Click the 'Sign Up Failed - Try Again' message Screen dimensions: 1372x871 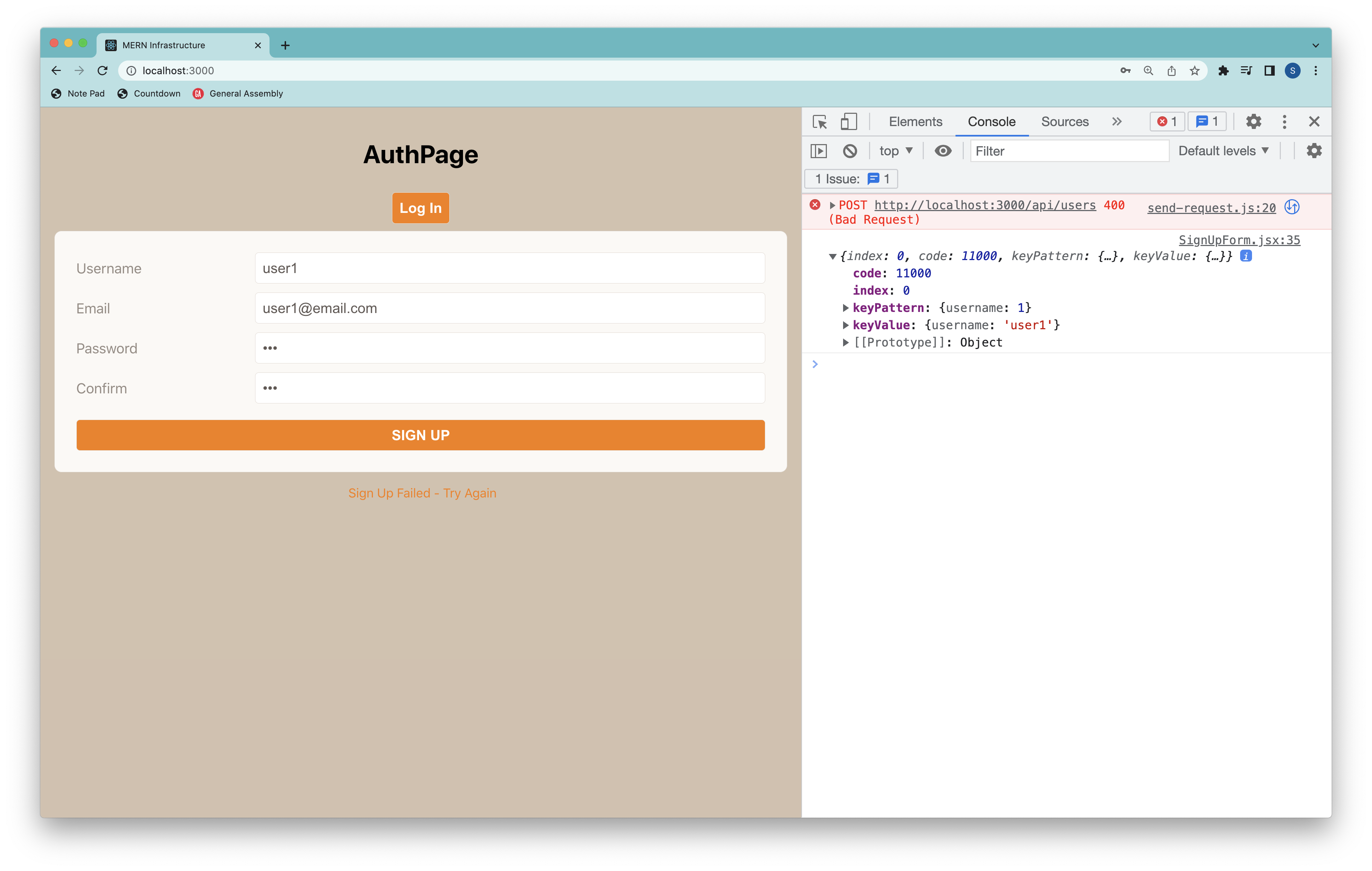click(422, 493)
